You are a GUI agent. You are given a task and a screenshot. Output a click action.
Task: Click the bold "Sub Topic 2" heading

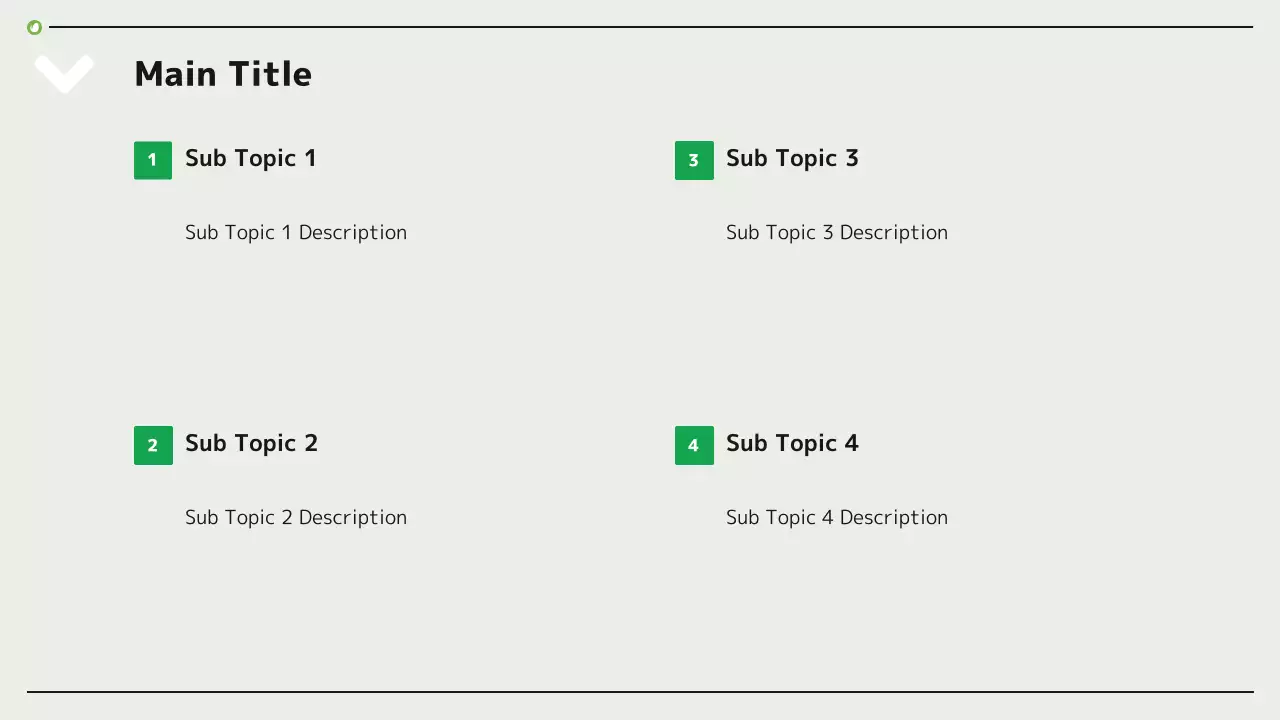point(251,443)
